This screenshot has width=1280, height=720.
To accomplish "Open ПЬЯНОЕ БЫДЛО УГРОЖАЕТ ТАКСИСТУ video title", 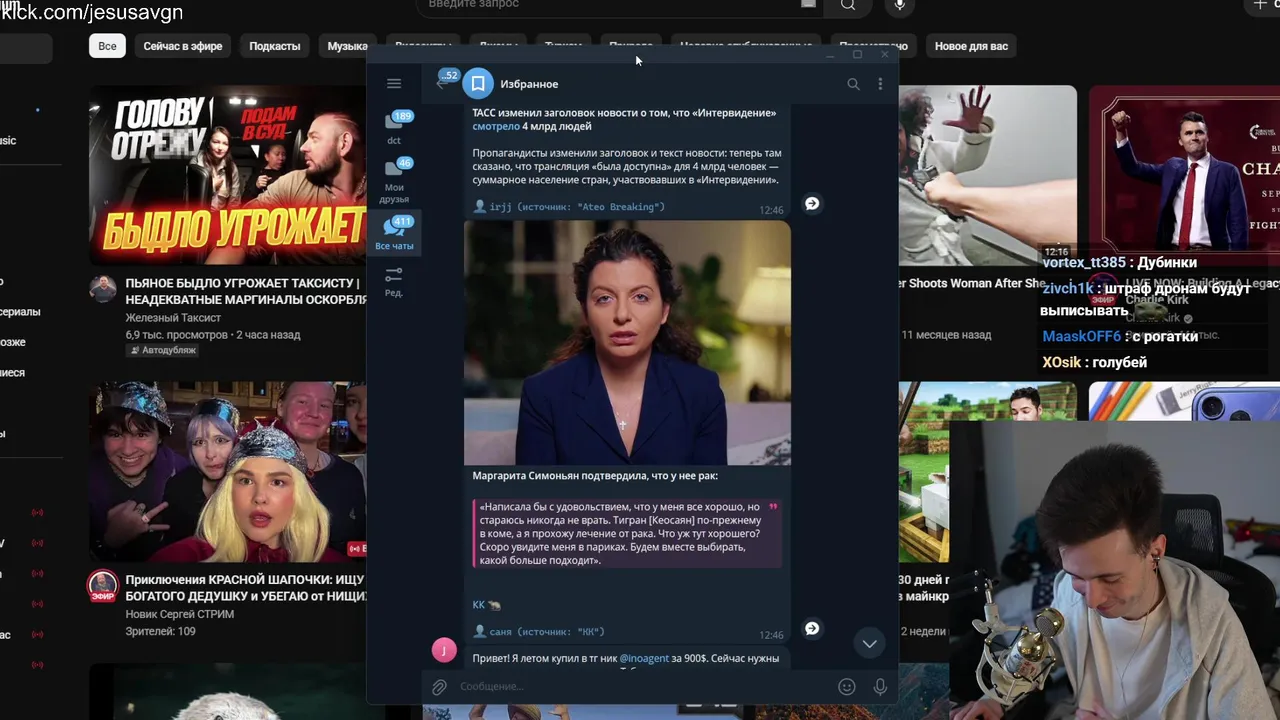I will 245,291.
